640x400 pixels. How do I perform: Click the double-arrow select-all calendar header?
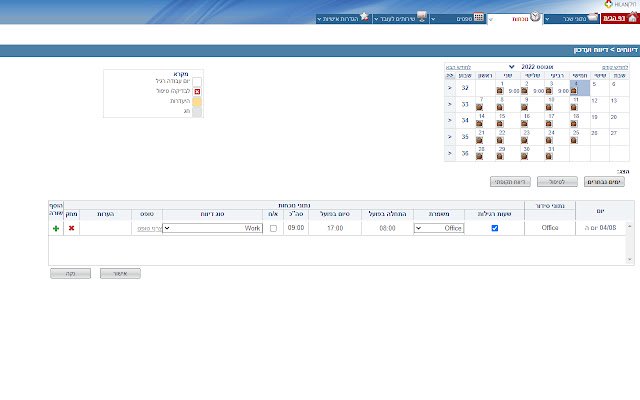click(450, 76)
